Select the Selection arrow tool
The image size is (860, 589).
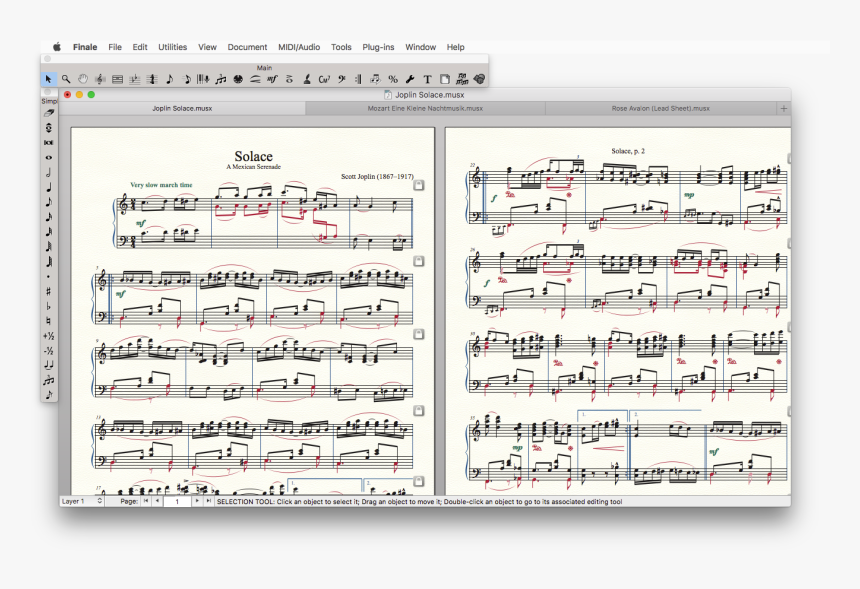(48, 79)
